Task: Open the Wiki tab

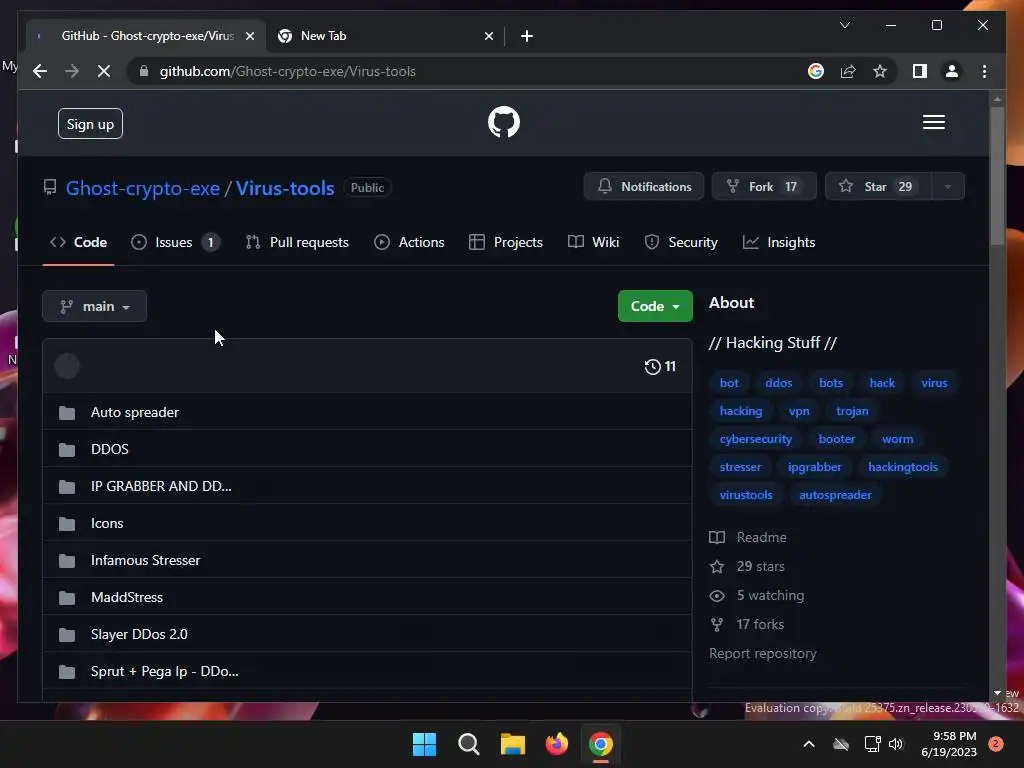Action: click(x=593, y=242)
